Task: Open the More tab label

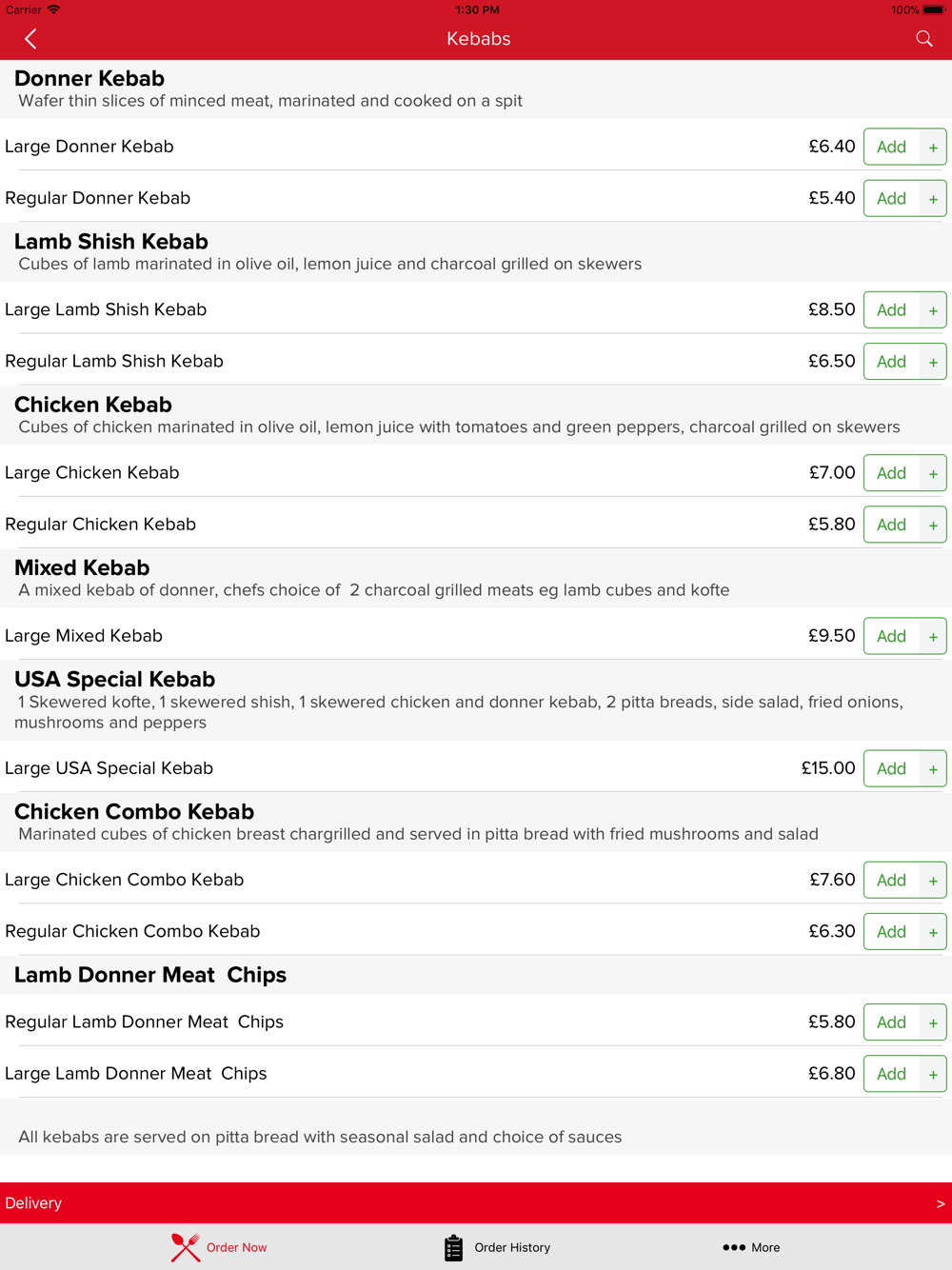Action: point(765,1247)
